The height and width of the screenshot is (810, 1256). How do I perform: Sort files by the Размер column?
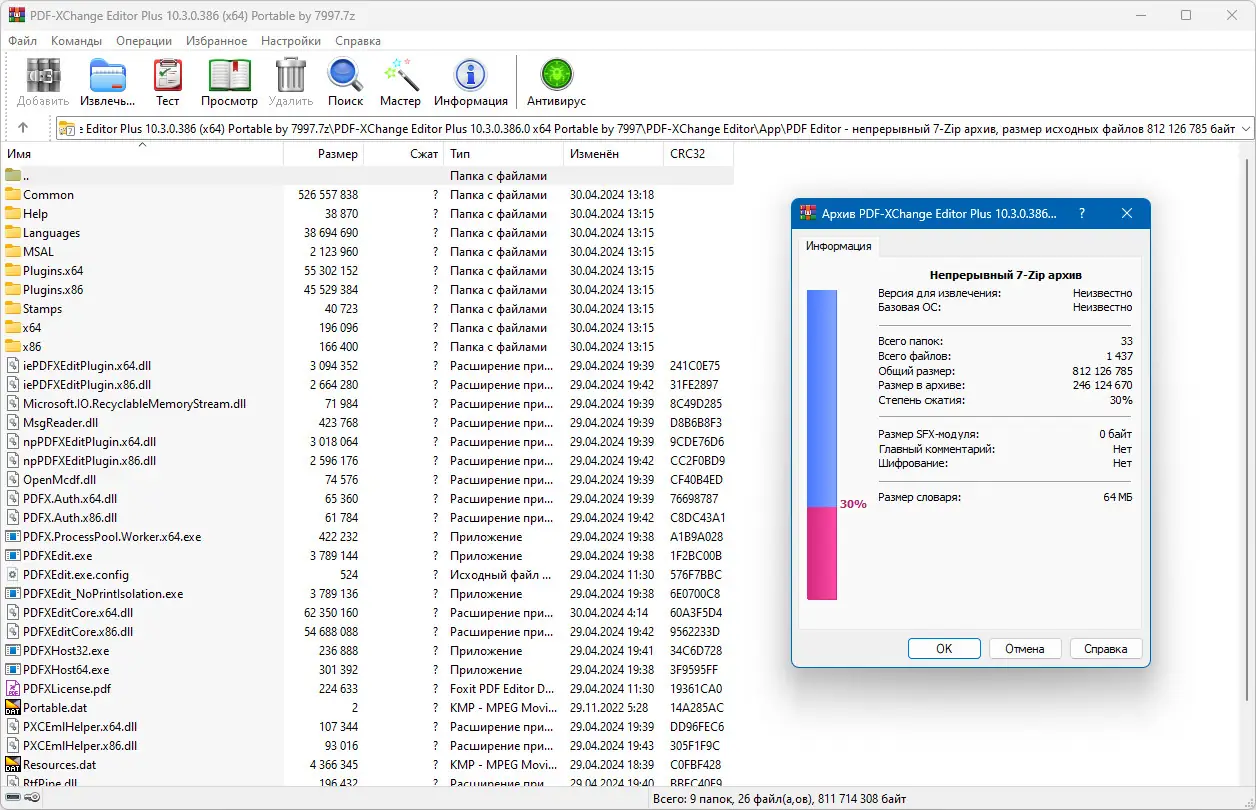(x=340, y=153)
